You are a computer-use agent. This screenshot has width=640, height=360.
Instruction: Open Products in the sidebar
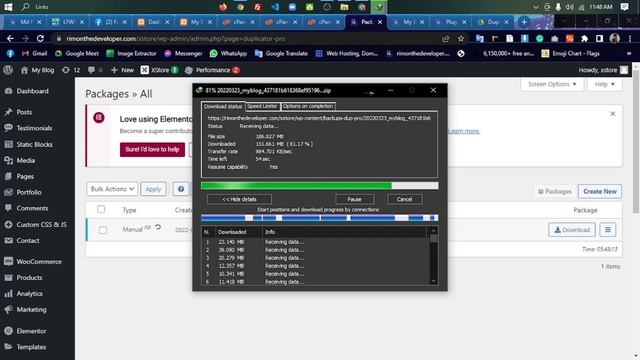(23, 278)
